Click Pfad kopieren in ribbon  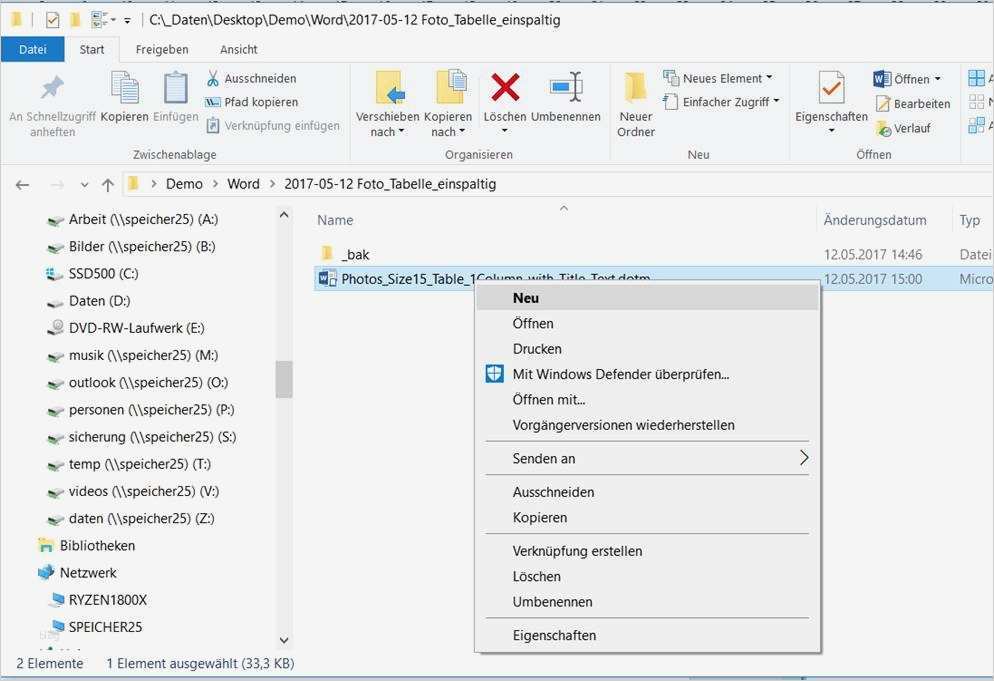pos(251,102)
